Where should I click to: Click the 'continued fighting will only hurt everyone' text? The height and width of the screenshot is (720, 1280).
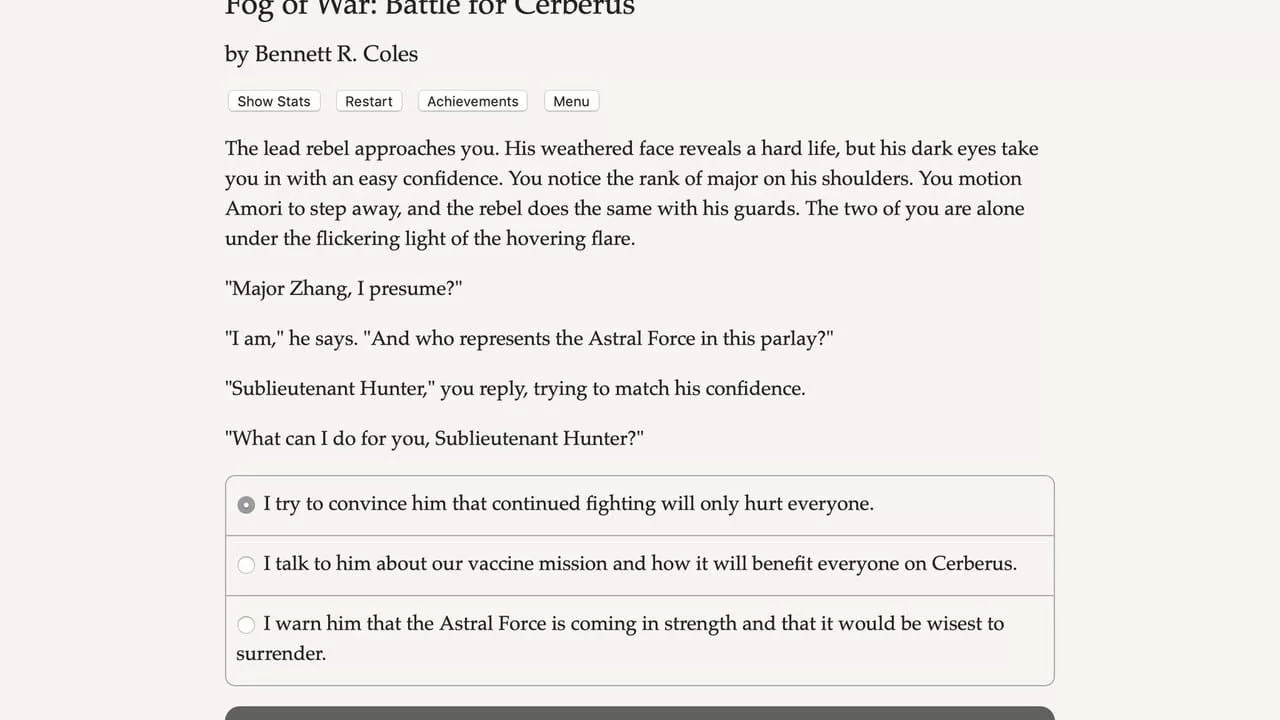tap(683, 504)
